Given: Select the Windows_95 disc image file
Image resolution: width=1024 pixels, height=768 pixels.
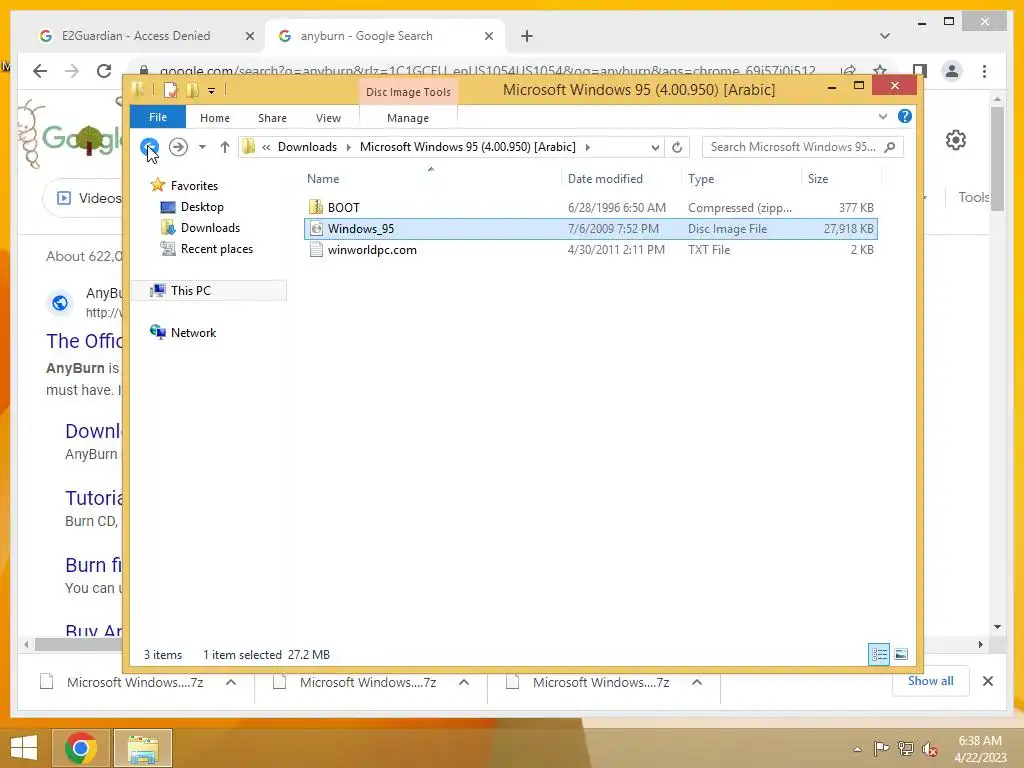Looking at the screenshot, I should (x=590, y=229).
